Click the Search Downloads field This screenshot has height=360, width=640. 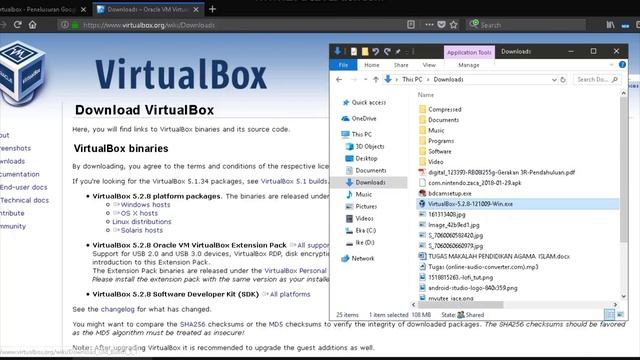tap(596, 80)
